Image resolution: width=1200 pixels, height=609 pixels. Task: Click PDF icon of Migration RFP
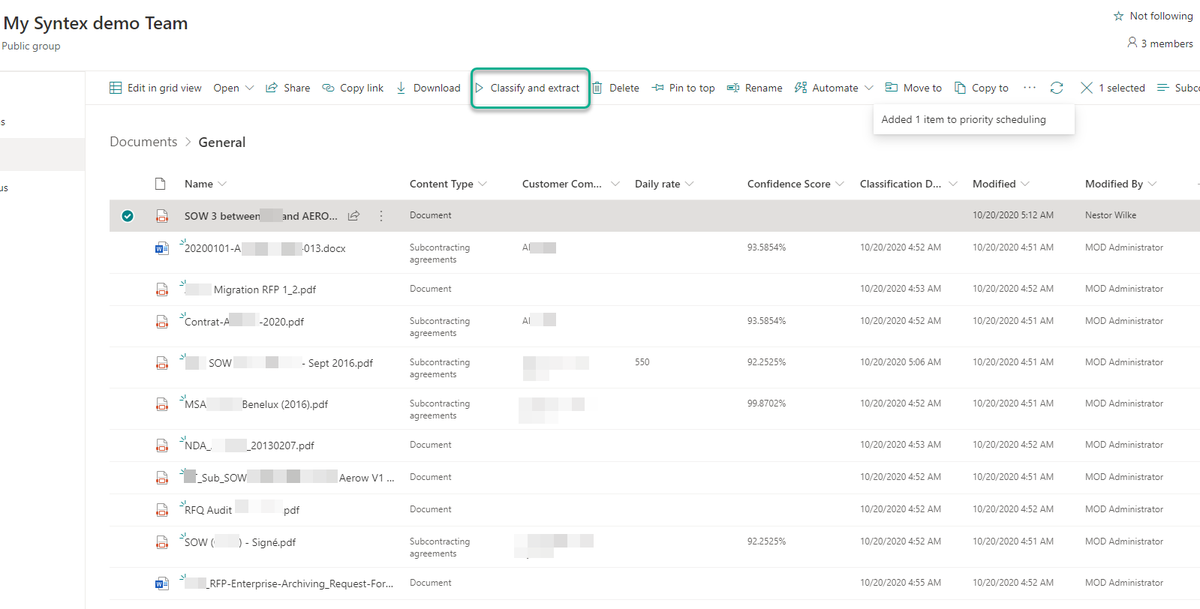(161, 289)
